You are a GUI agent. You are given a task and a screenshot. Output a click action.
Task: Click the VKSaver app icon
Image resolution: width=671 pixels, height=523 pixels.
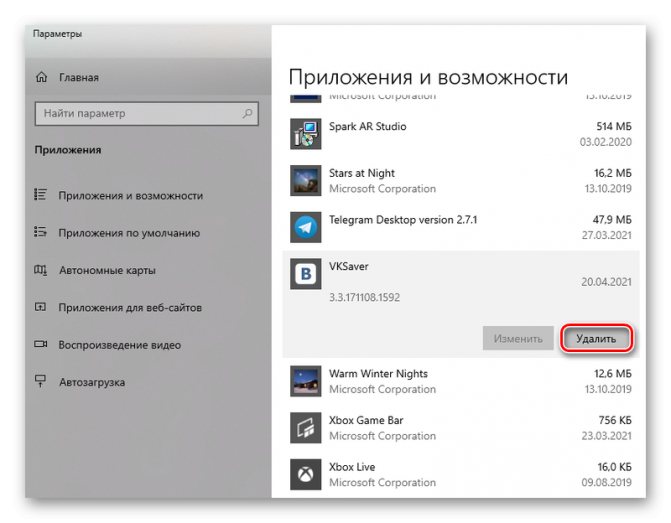pyautogui.click(x=306, y=274)
